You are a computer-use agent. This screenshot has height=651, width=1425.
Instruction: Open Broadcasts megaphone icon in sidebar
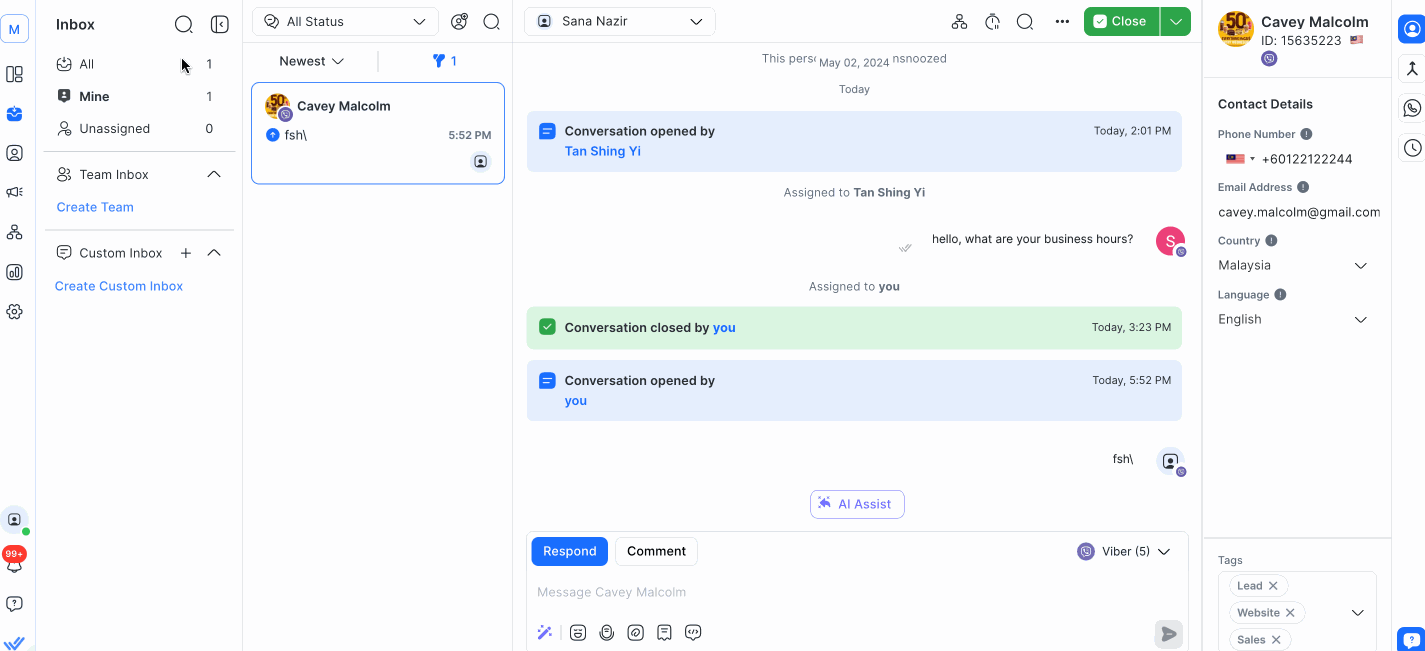pyautogui.click(x=14, y=192)
